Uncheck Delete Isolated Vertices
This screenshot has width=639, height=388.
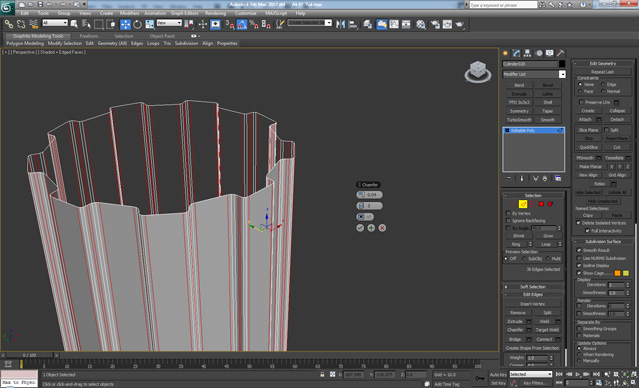pyautogui.click(x=578, y=223)
